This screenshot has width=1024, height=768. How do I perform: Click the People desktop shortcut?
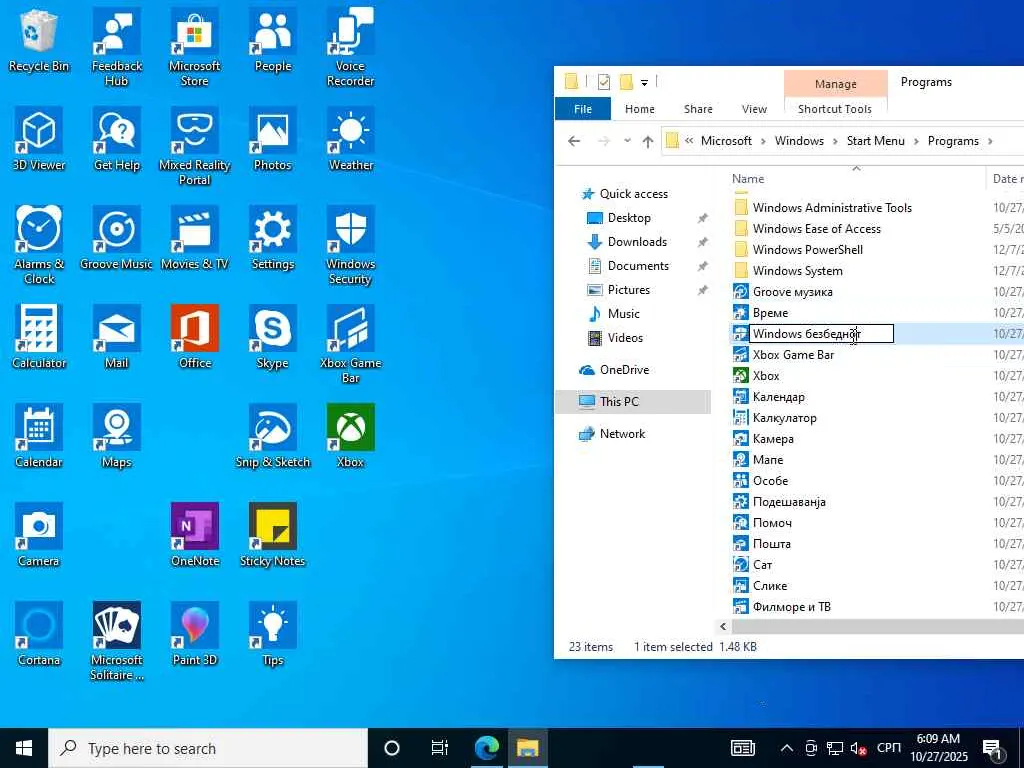(x=273, y=40)
